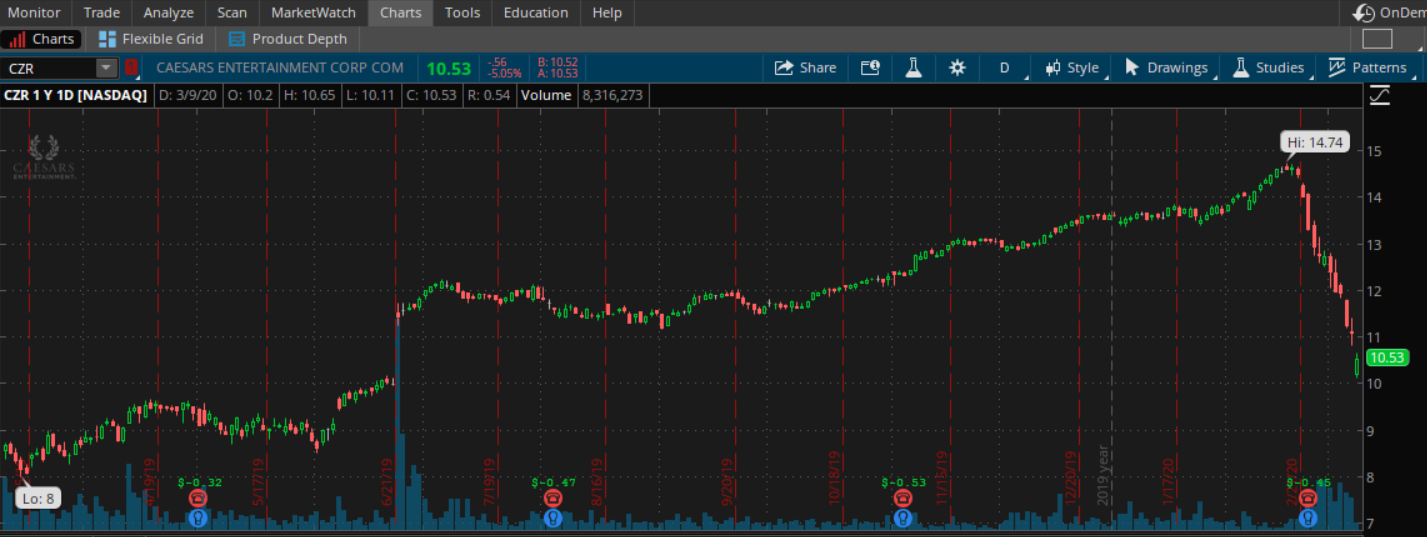The height and width of the screenshot is (537, 1427).
Task: Click the Share button
Action: coord(806,68)
